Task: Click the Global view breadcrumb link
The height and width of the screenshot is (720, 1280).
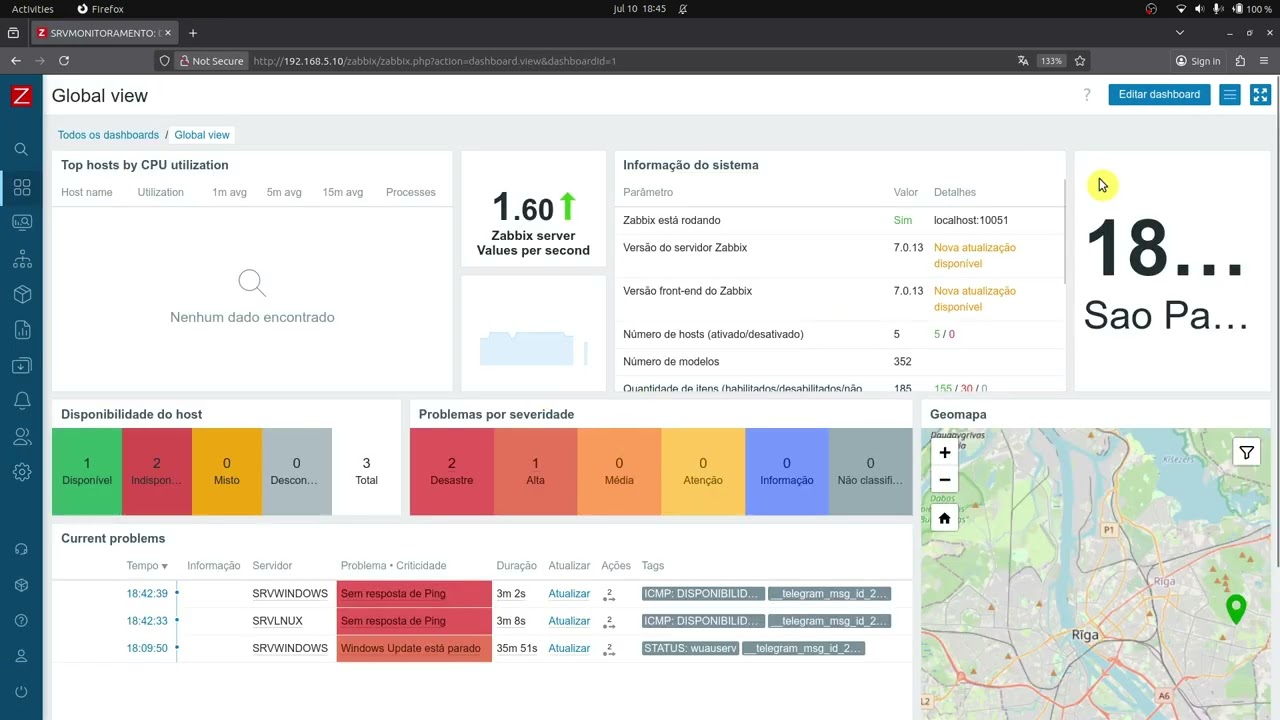Action: click(202, 135)
